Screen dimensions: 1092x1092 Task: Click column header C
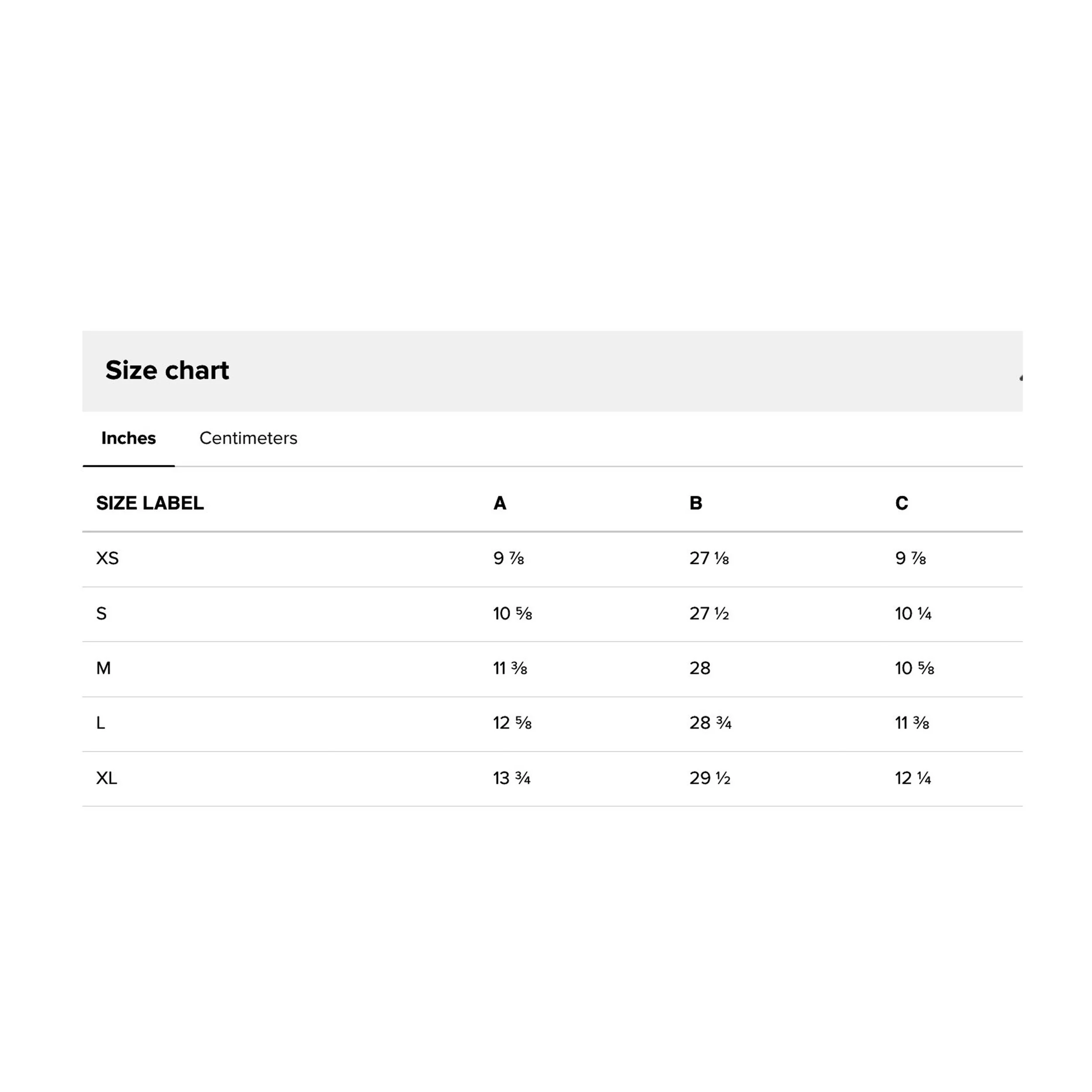click(902, 503)
